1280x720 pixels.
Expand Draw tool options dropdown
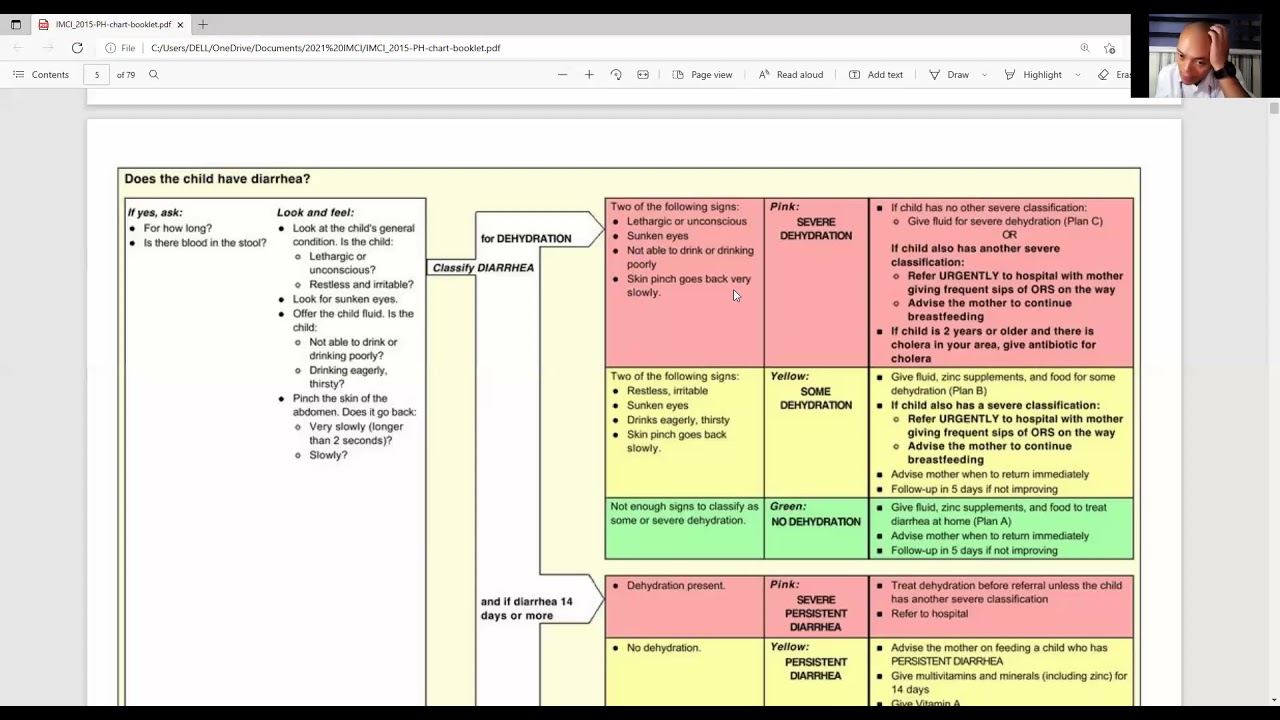coord(985,75)
